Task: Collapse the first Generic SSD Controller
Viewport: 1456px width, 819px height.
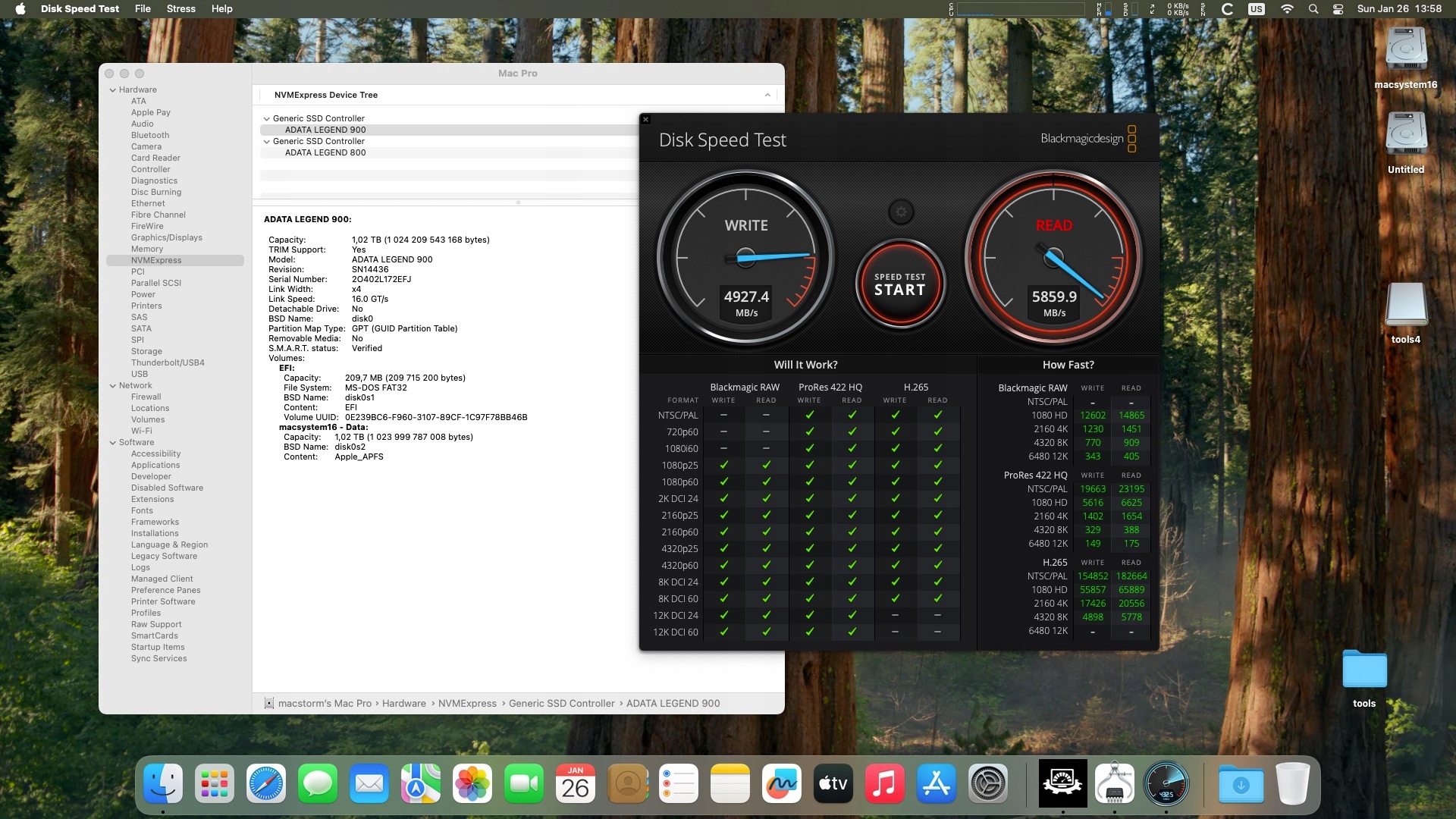Action: (x=267, y=119)
